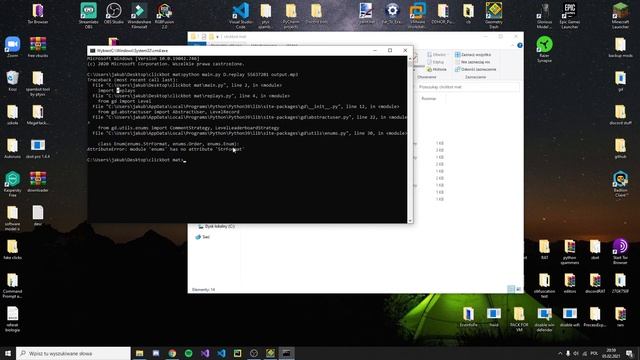Select the Zoom desktop shortcut
Screen dimensions: 640x360
click(x=13, y=47)
